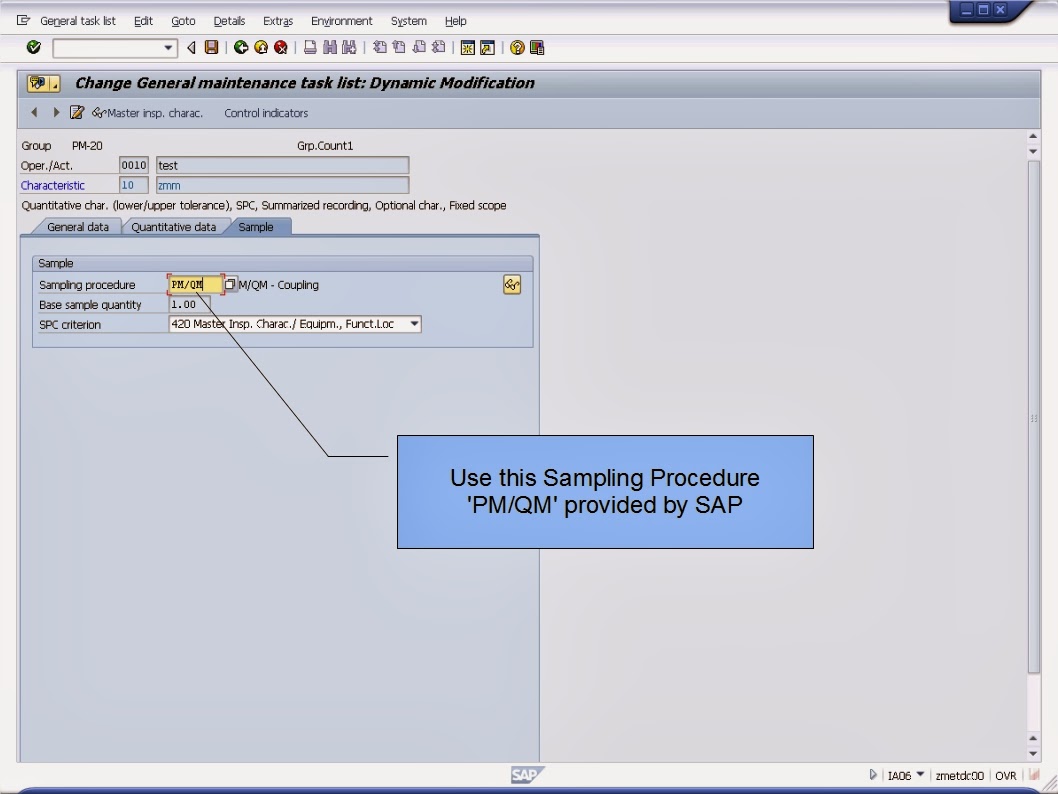Expand the command field history dropdown
The image size is (1058, 794).
(x=170, y=47)
